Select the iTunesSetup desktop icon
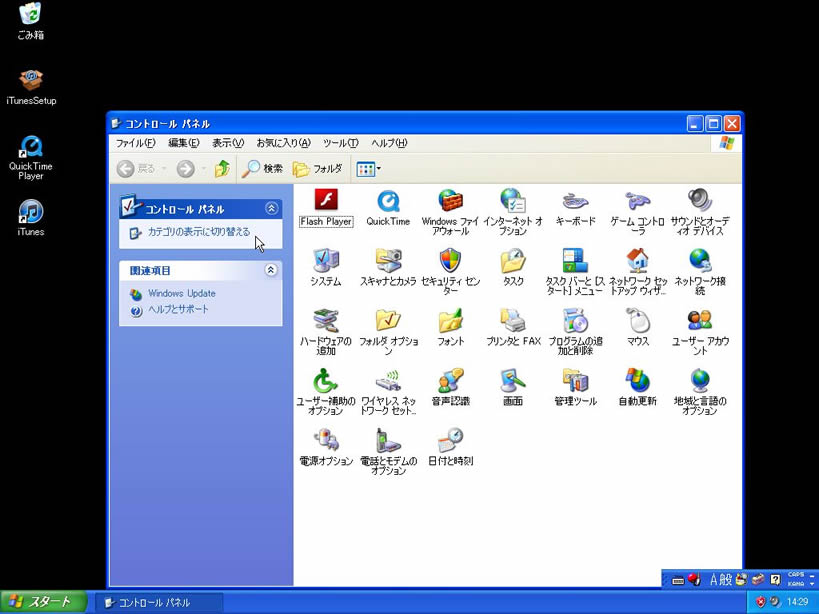The width and height of the screenshot is (819, 614). (31, 87)
